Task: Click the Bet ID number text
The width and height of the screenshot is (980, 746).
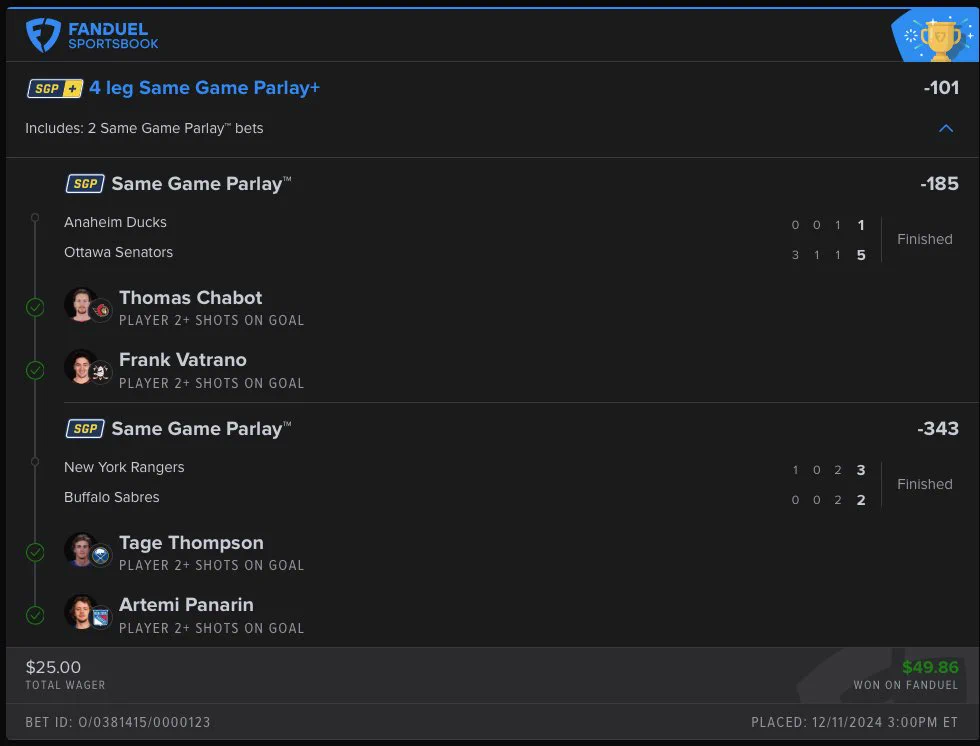Action: (x=118, y=722)
